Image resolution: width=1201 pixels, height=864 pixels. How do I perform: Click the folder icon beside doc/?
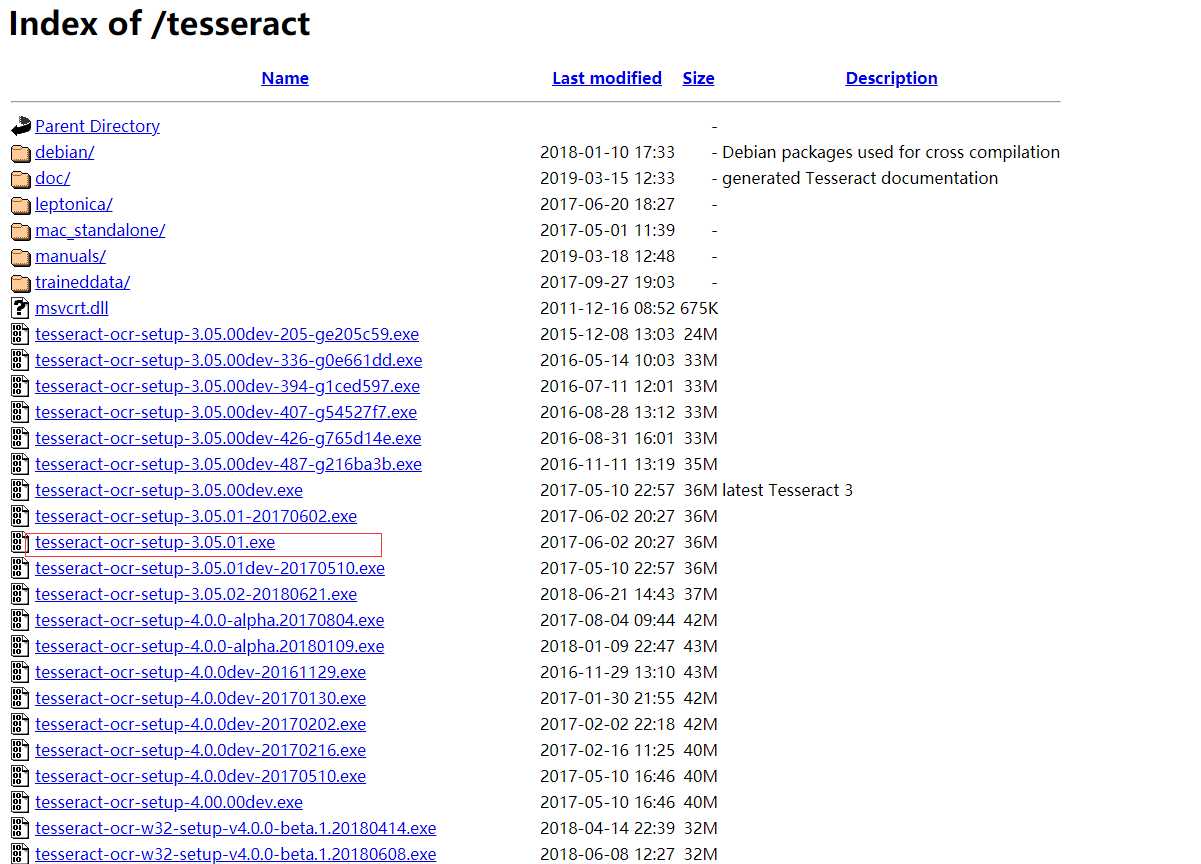[x=21, y=179]
